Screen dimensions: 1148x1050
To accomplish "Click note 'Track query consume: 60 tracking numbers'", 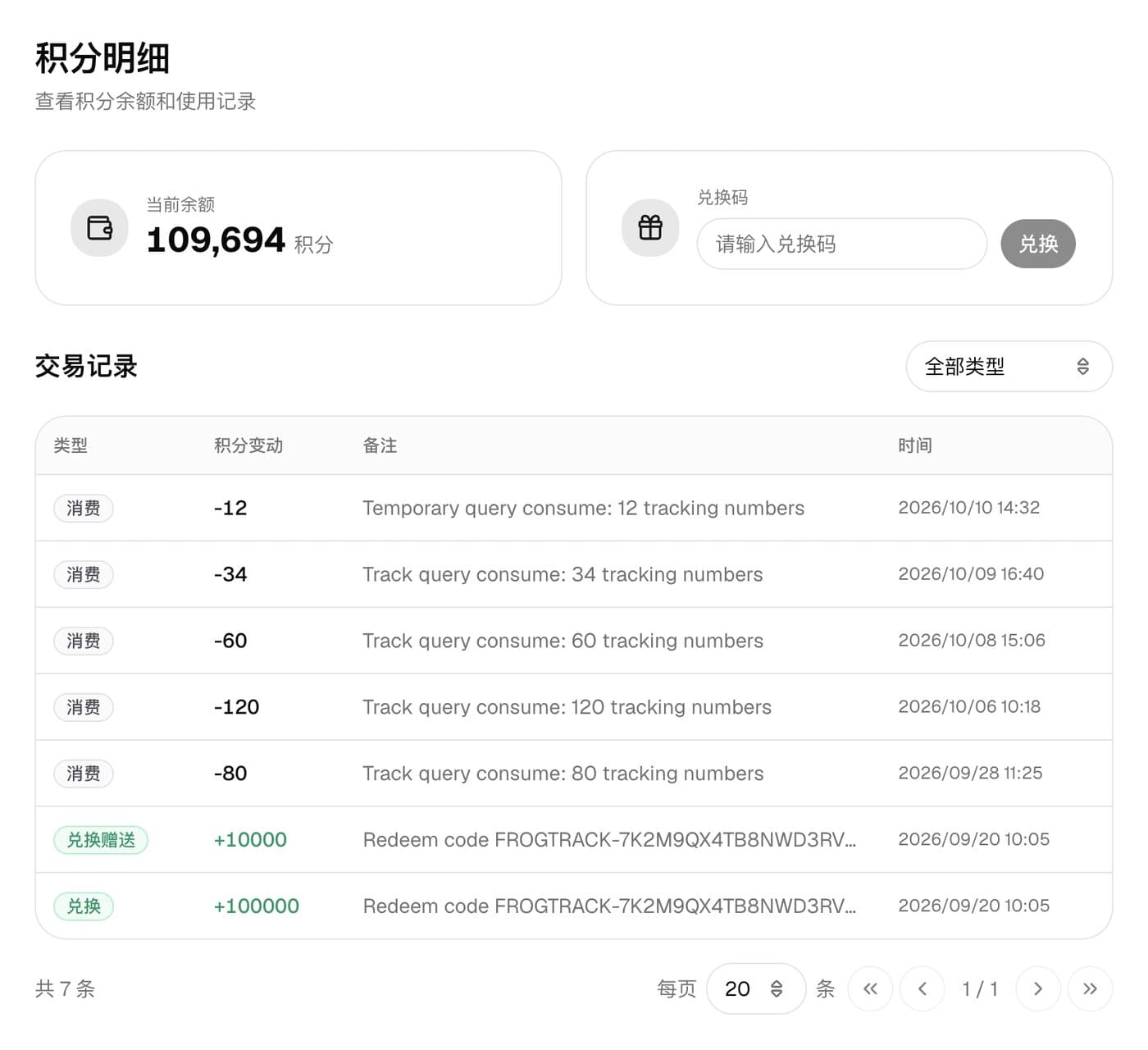I will [563, 641].
